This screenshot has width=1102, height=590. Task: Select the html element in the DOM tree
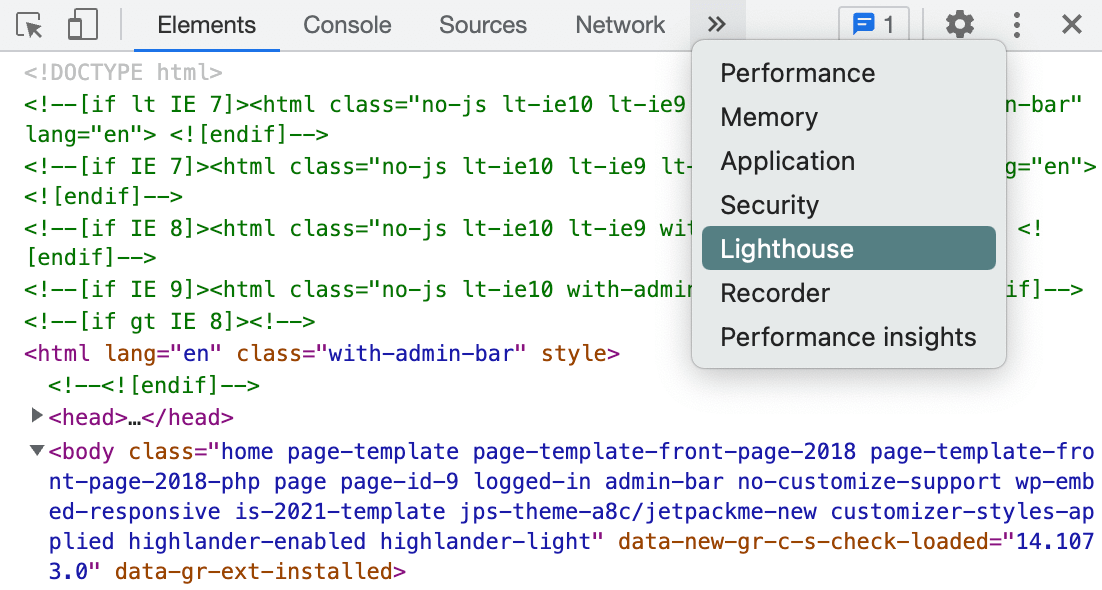(120, 353)
